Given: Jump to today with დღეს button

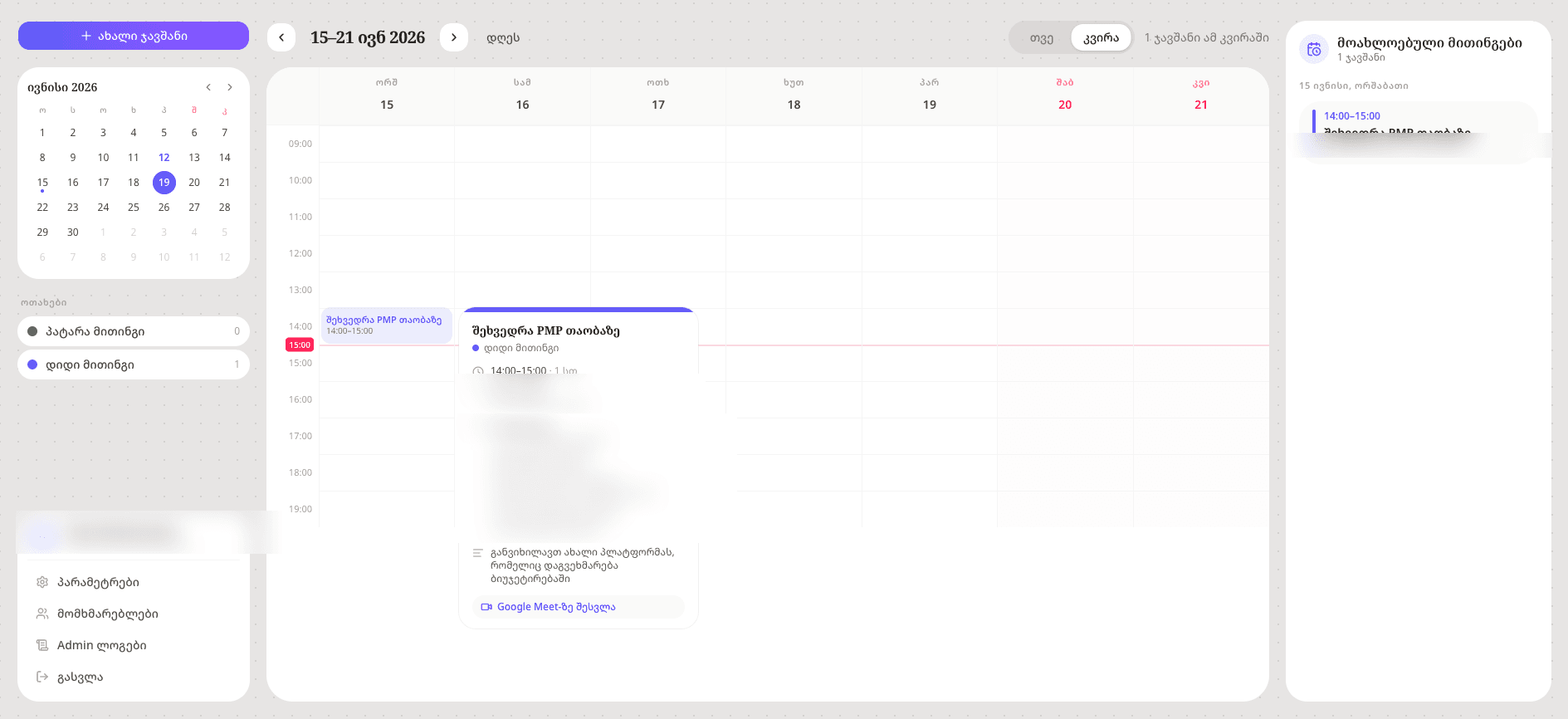Looking at the screenshot, I should pos(503,37).
